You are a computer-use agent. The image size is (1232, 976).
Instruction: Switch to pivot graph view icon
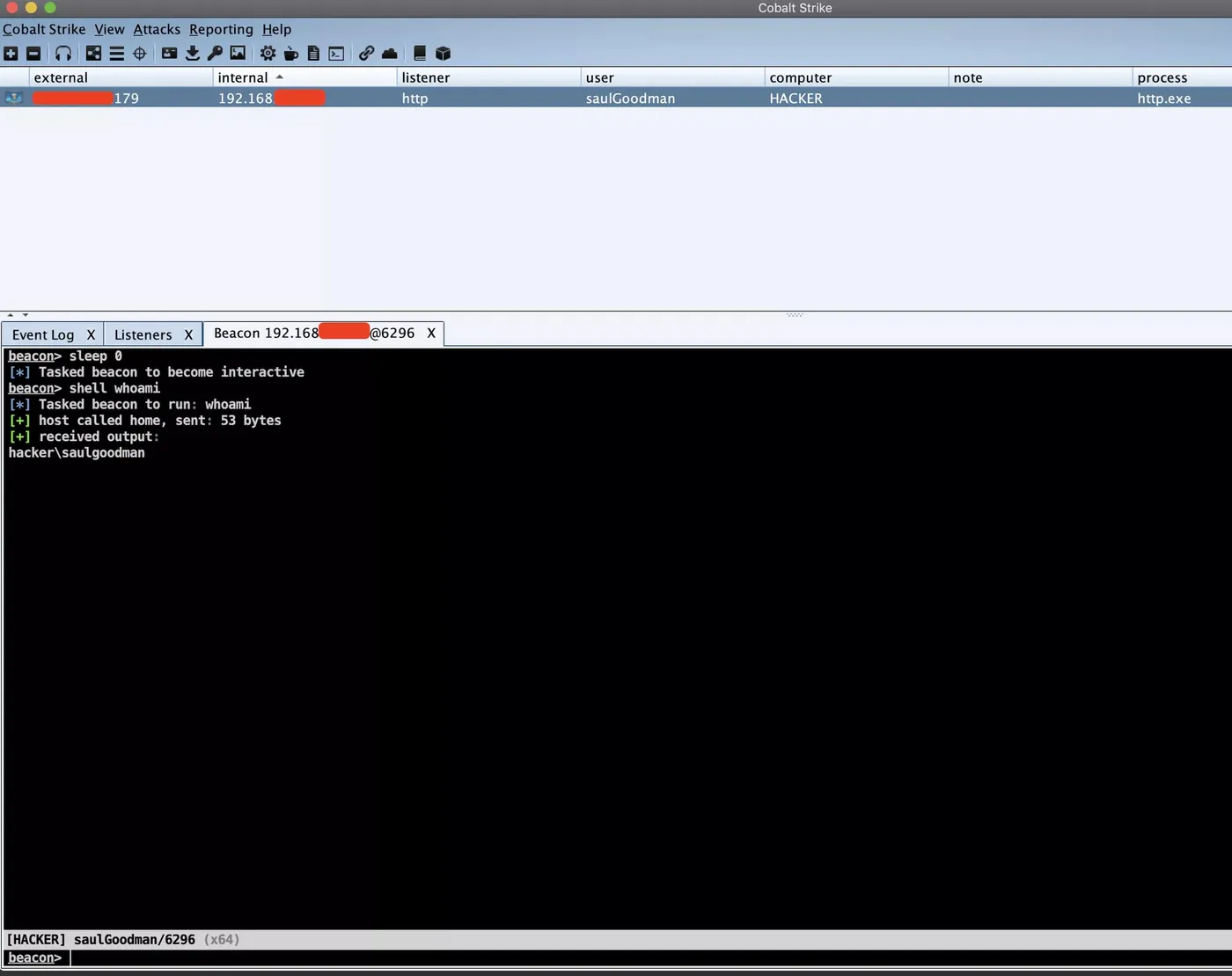pos(93,54)
